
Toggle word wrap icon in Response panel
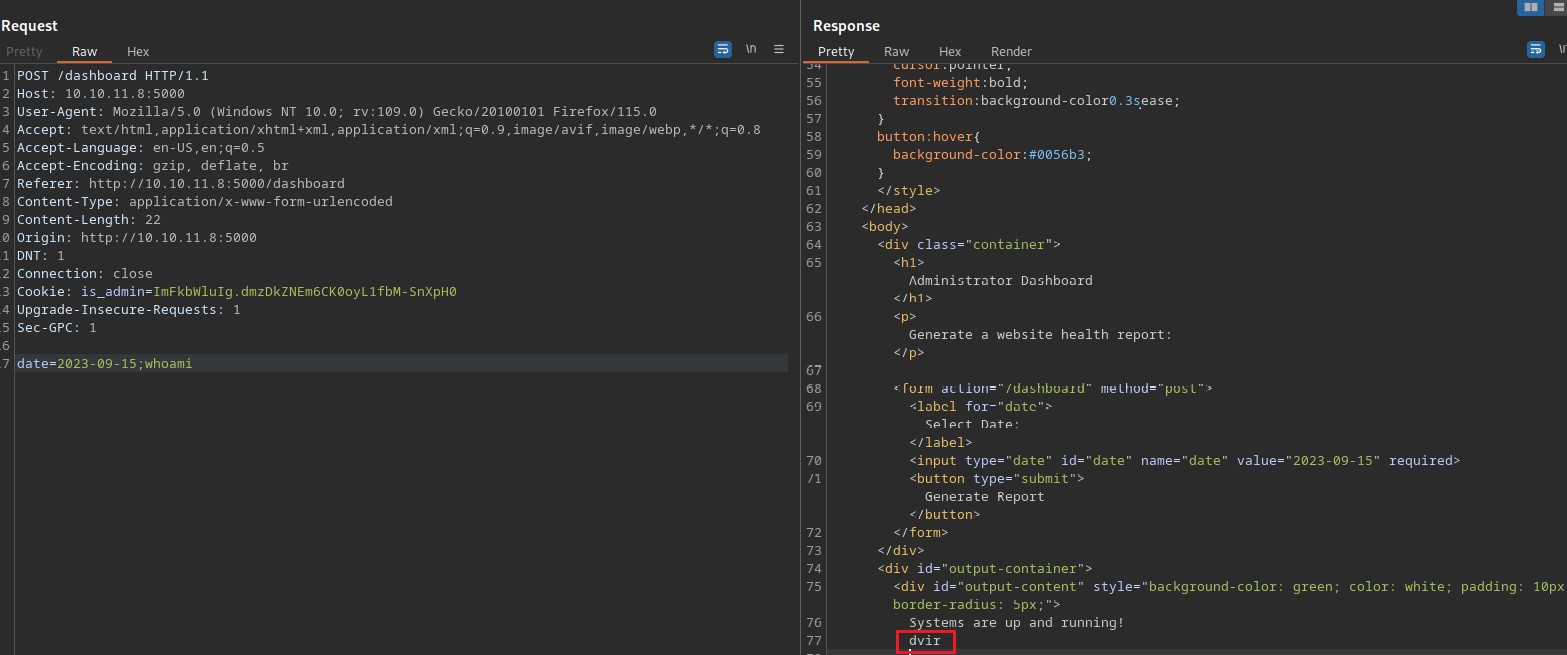point(1535,49)
